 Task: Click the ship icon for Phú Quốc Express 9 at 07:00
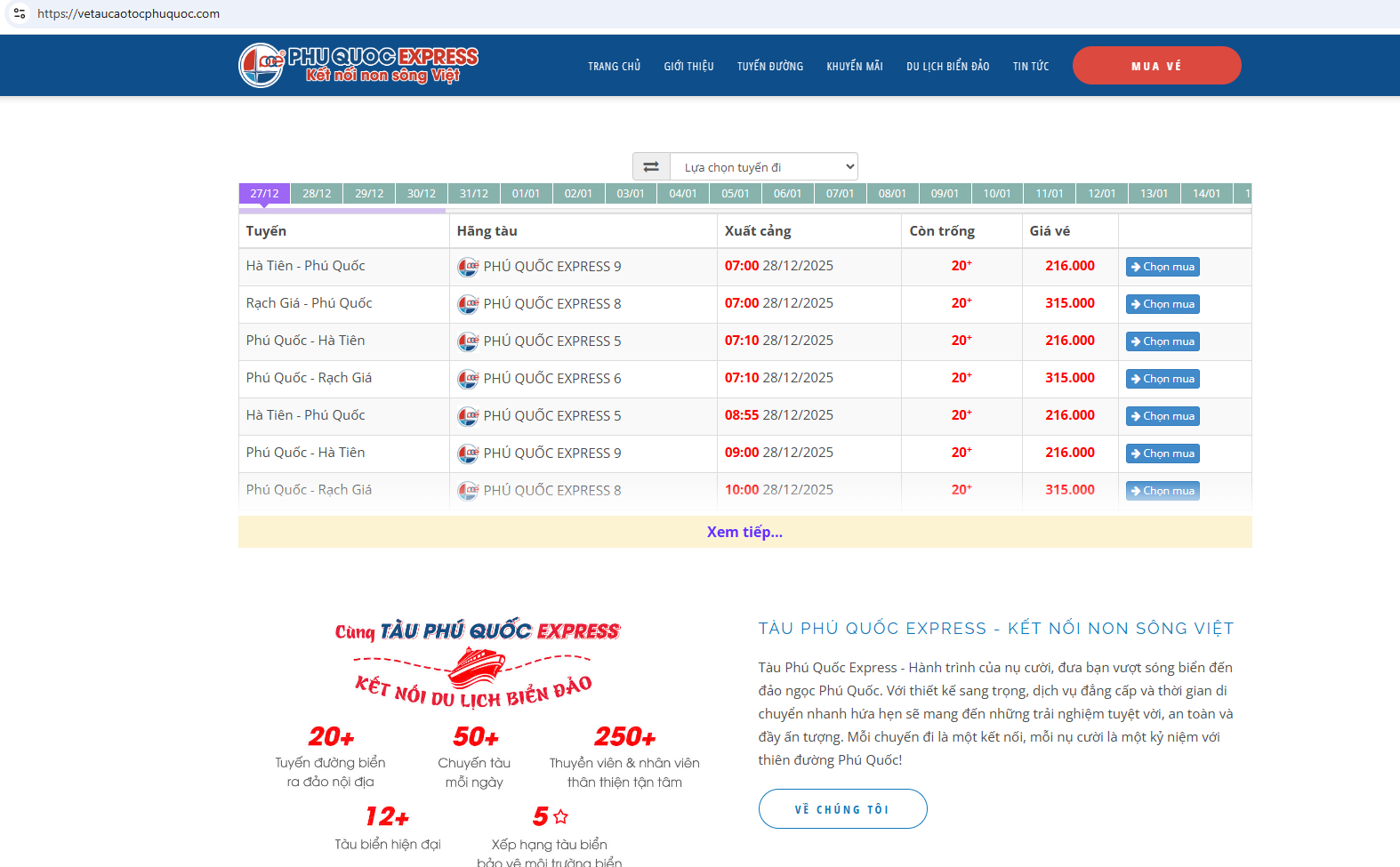[x=468, y=267]
